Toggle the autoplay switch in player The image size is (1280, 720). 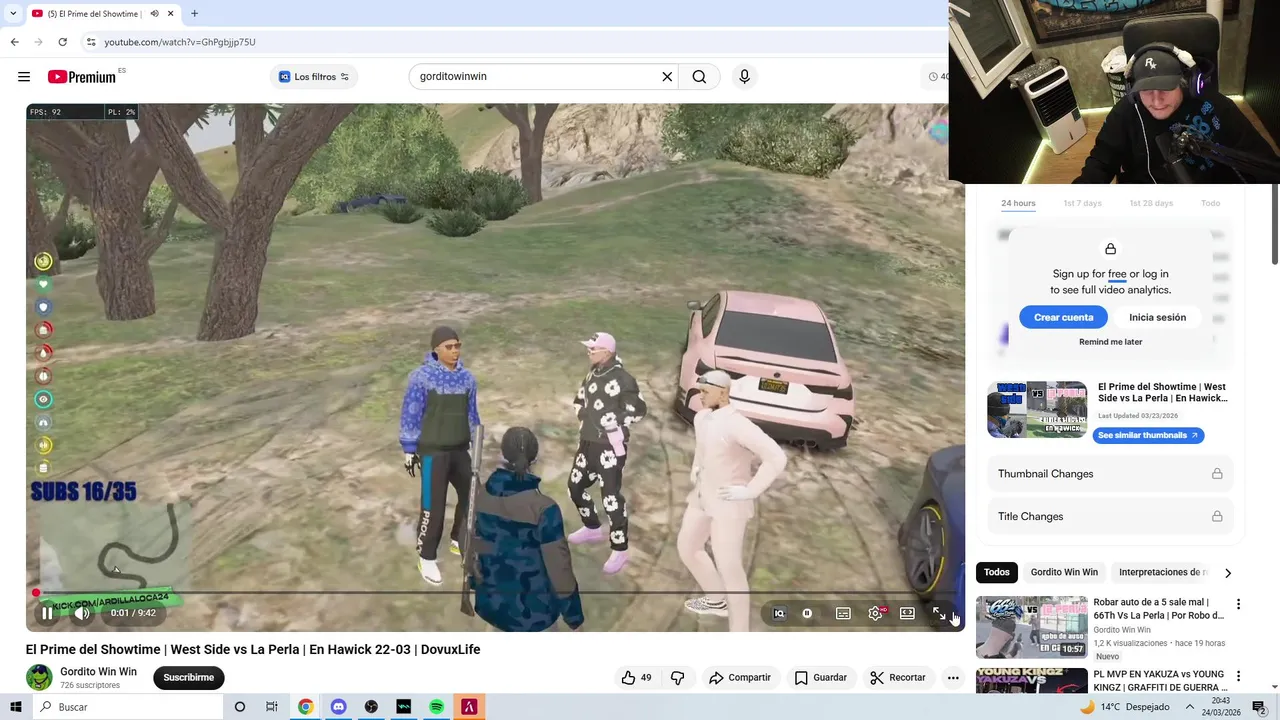(x=807, y=613)
